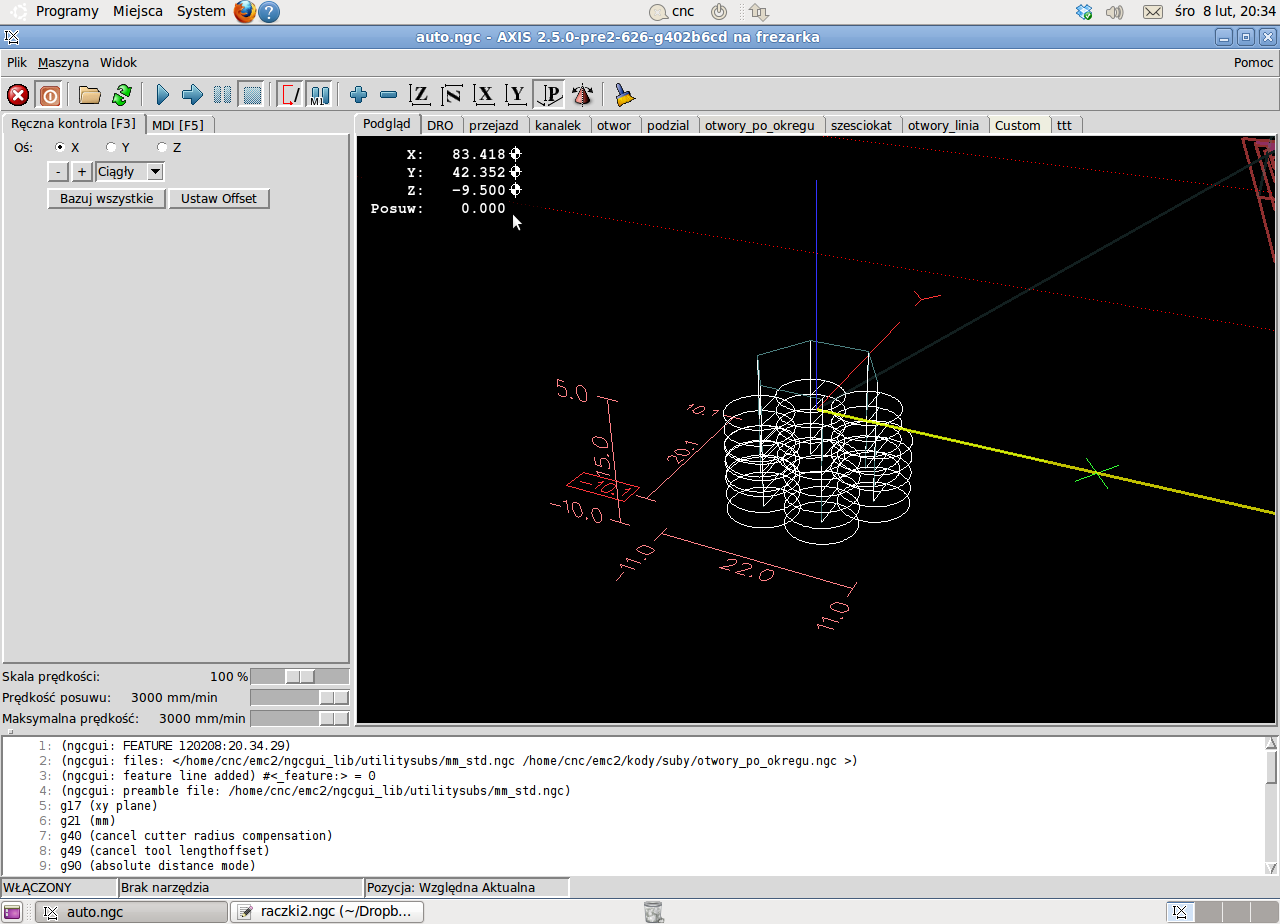Switch to raczki2.ngc window in taskbar
The width and height of the screenshot is (1280, 924).
tap(327, 911)
